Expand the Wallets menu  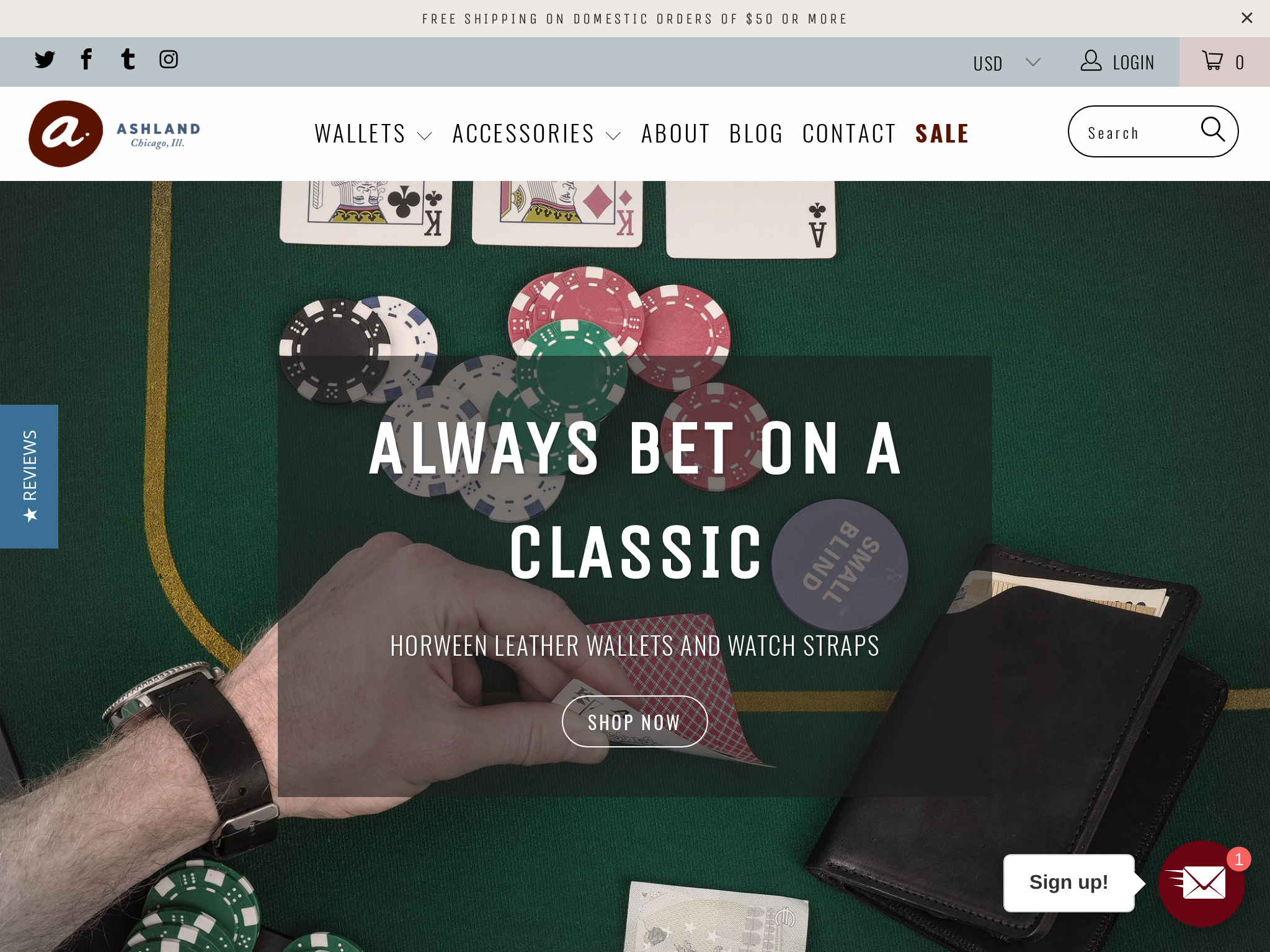point(373,134)
